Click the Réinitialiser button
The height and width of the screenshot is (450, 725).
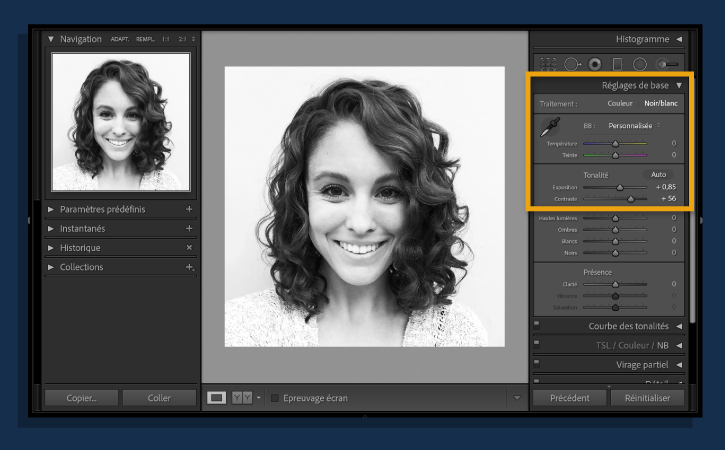coord(647,398)
